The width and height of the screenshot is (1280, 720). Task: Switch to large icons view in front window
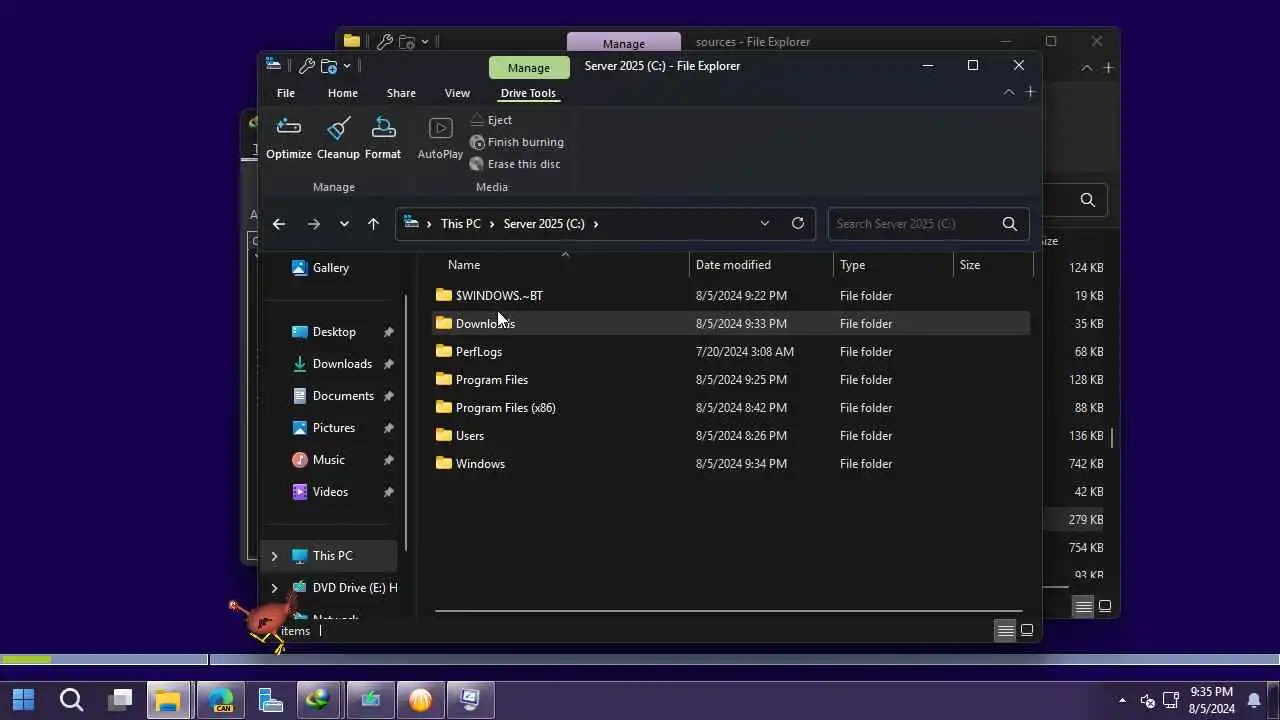1027,631
